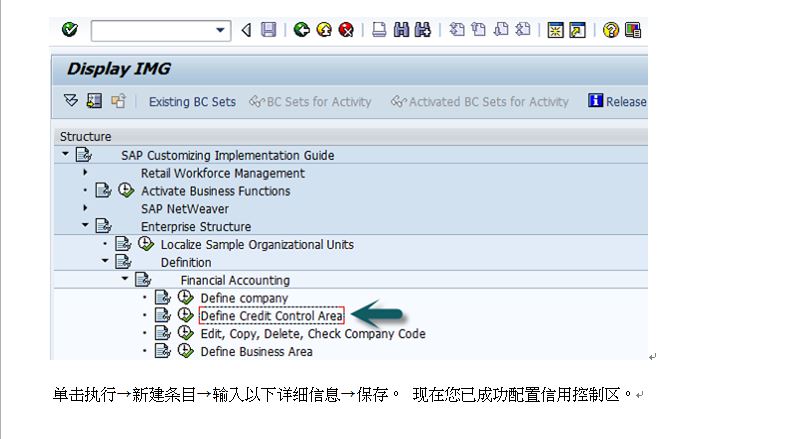Click the yellow Exit up-arrow icon
The image size is (794, 439).
pyautogui.click(x=324, y=30)
